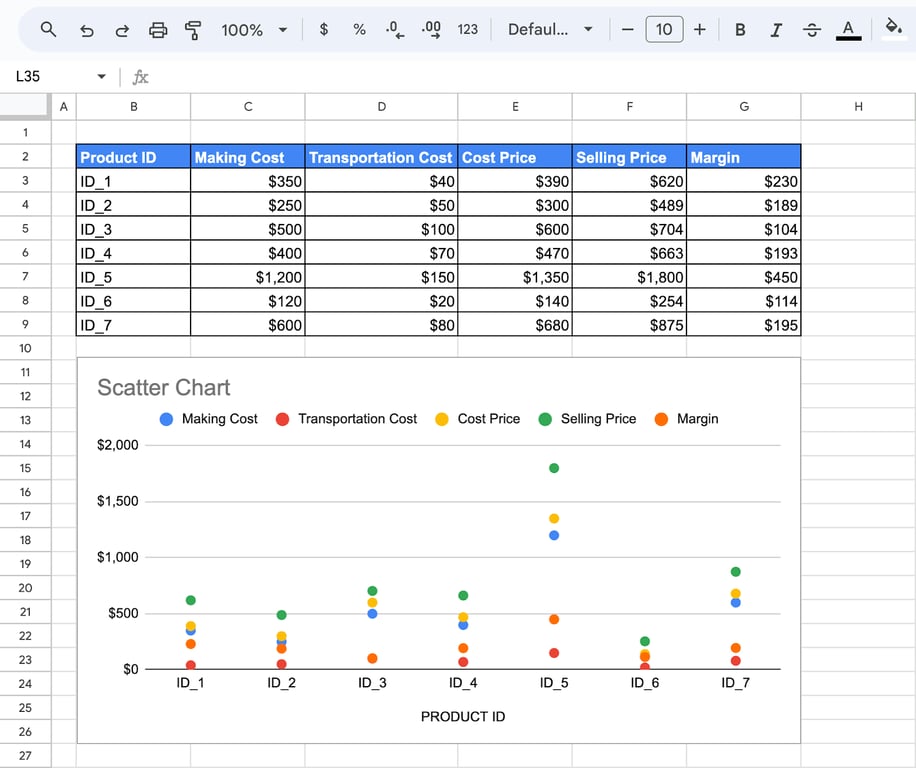Open the name box dropdown arrow
The image size is (916, 768).
pos(102,77)
